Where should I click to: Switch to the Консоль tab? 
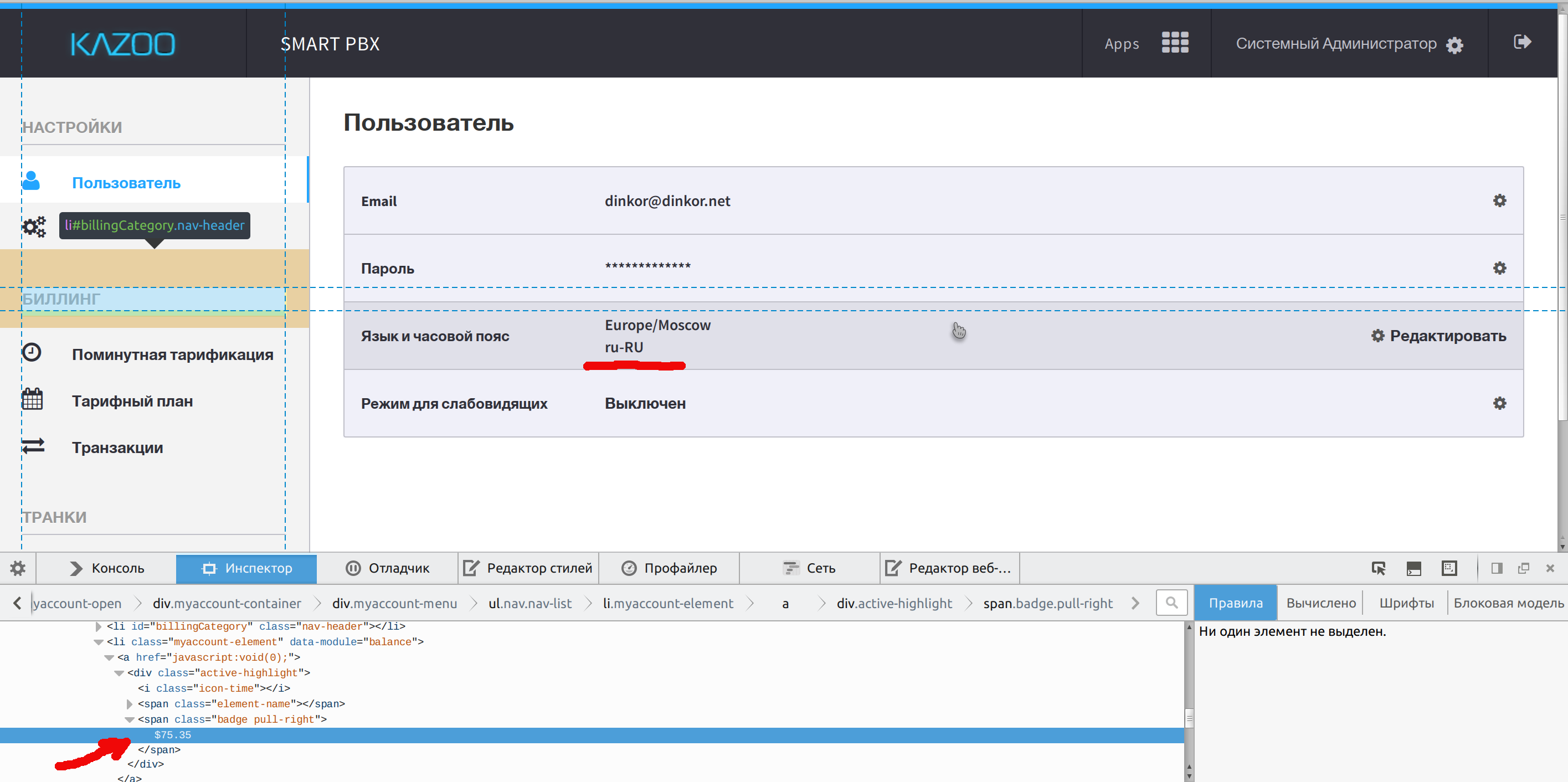coord(106,568)
